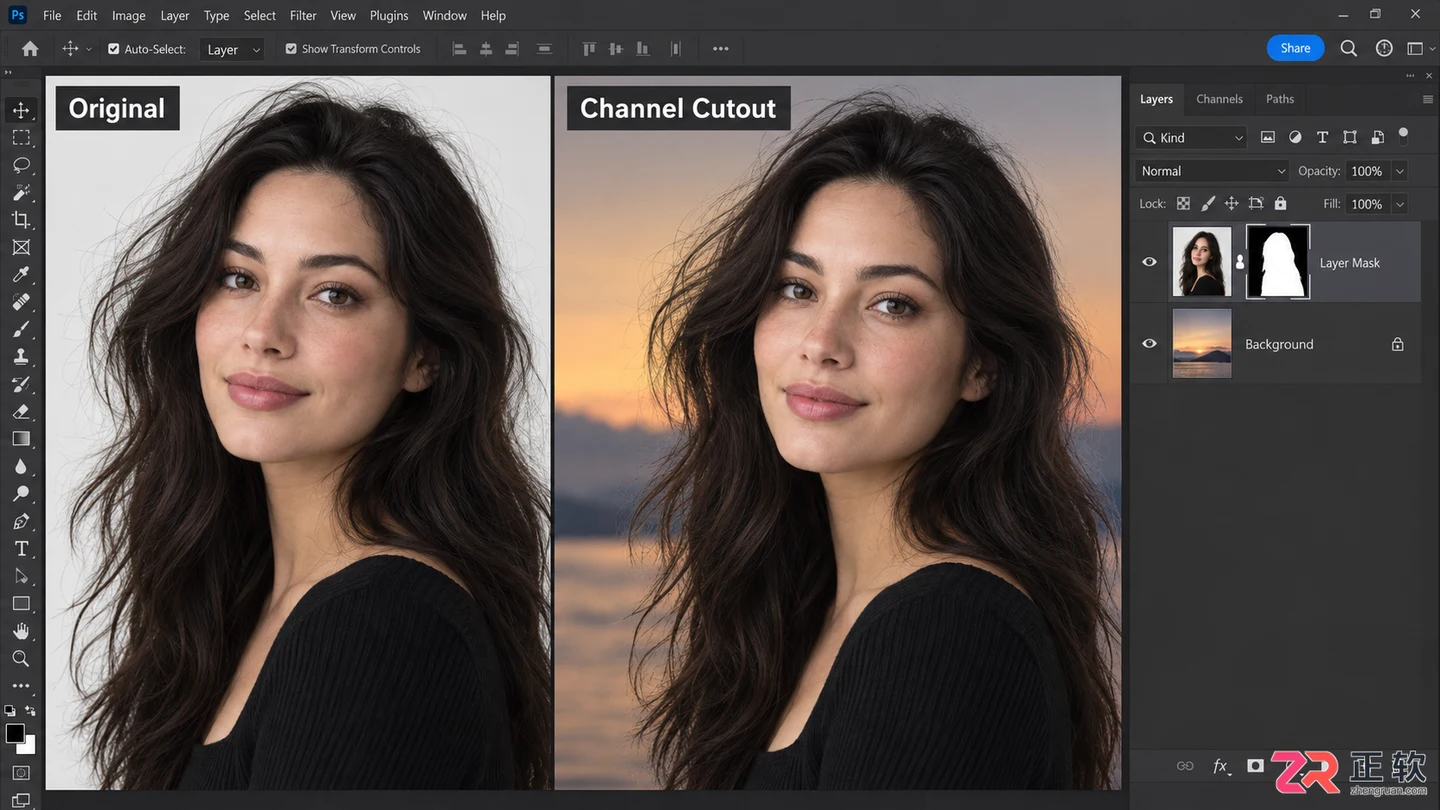The height and width of the screenshot is (810, 1440).
Task: Lock transparent pixels checkerboard icon
Action: click(x=1183, y=204)
